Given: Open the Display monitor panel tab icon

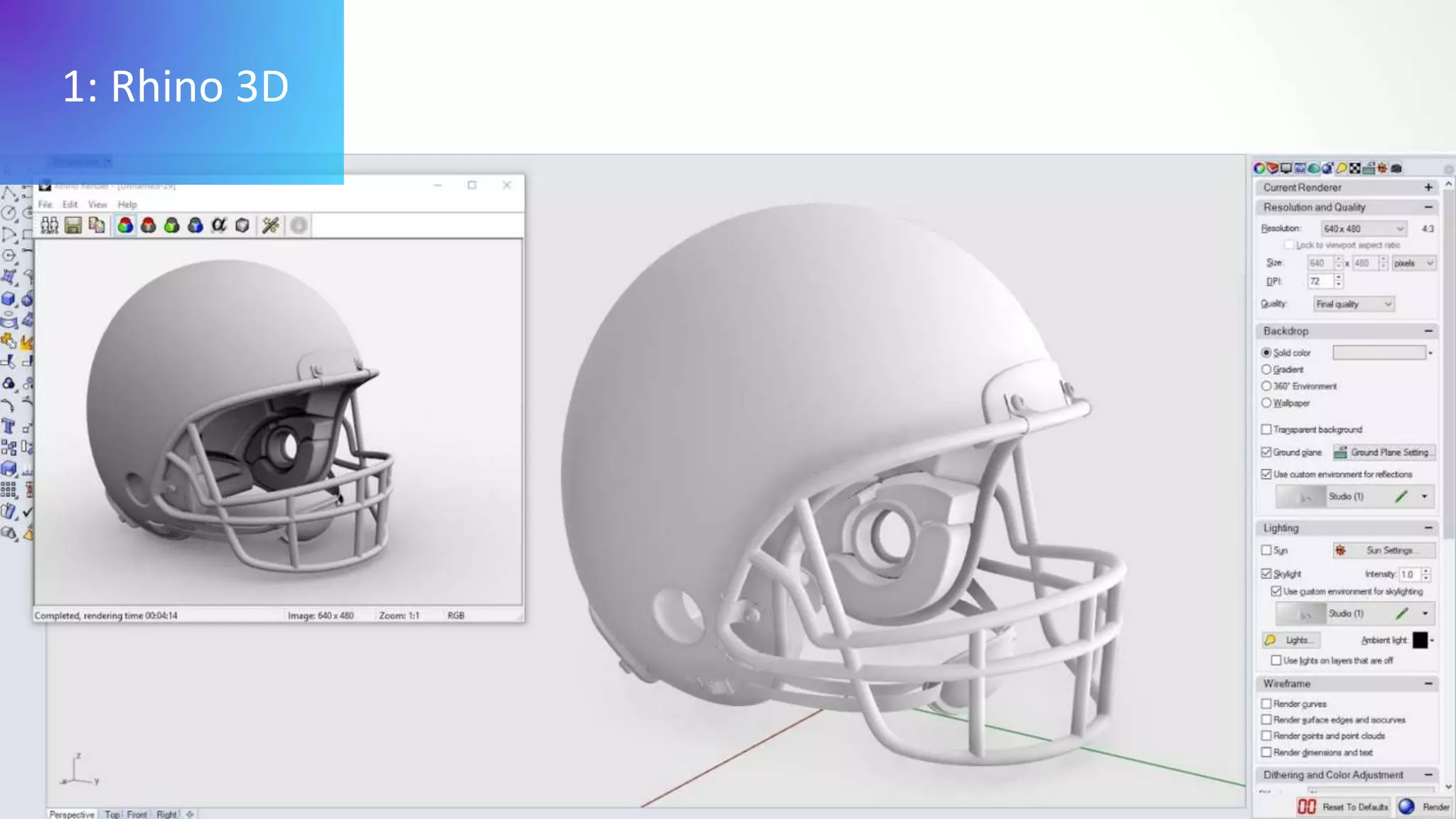Looking at the screenshot, I should (x=1286, y=168).
